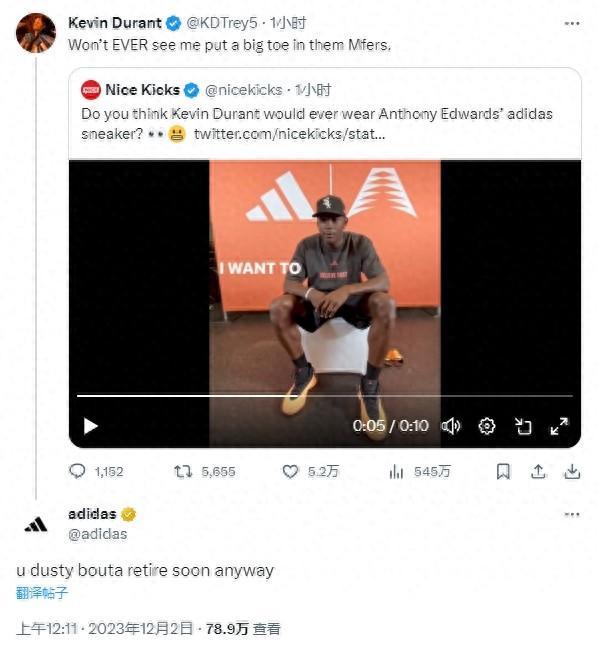Open the @nicekicks handle
598x654 pixels.
coord(244,90)
